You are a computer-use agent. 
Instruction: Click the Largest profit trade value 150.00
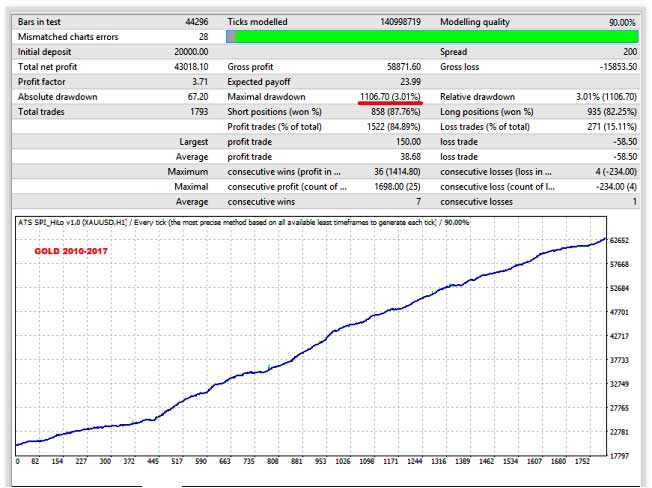point(405,141)
